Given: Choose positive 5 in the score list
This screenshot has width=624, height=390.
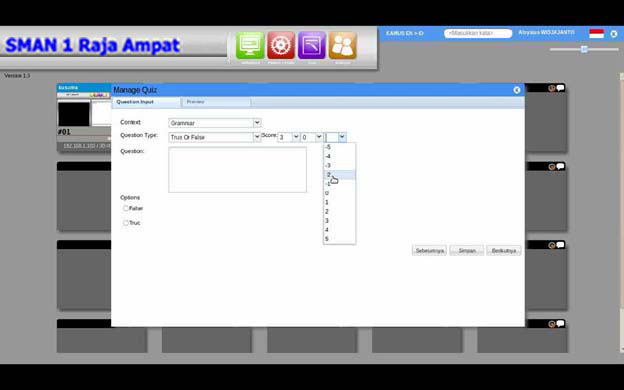Looking at the screenshot, I should pyautogui.click(x=339, y=239).
